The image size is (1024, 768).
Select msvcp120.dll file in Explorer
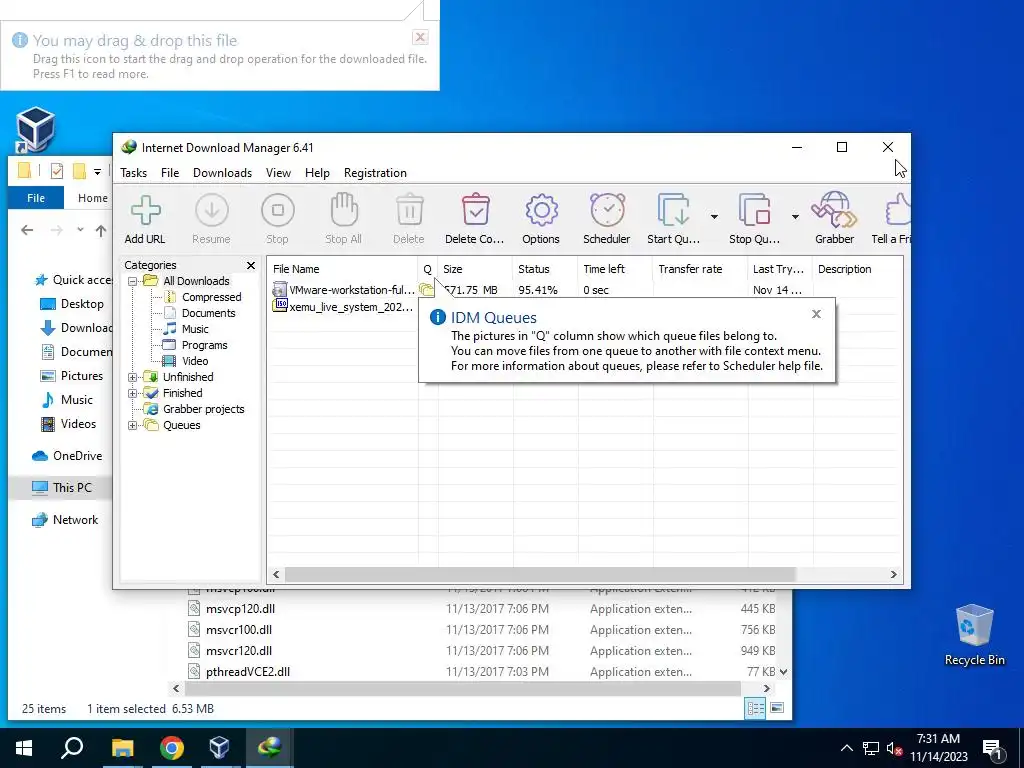point(240,609)
